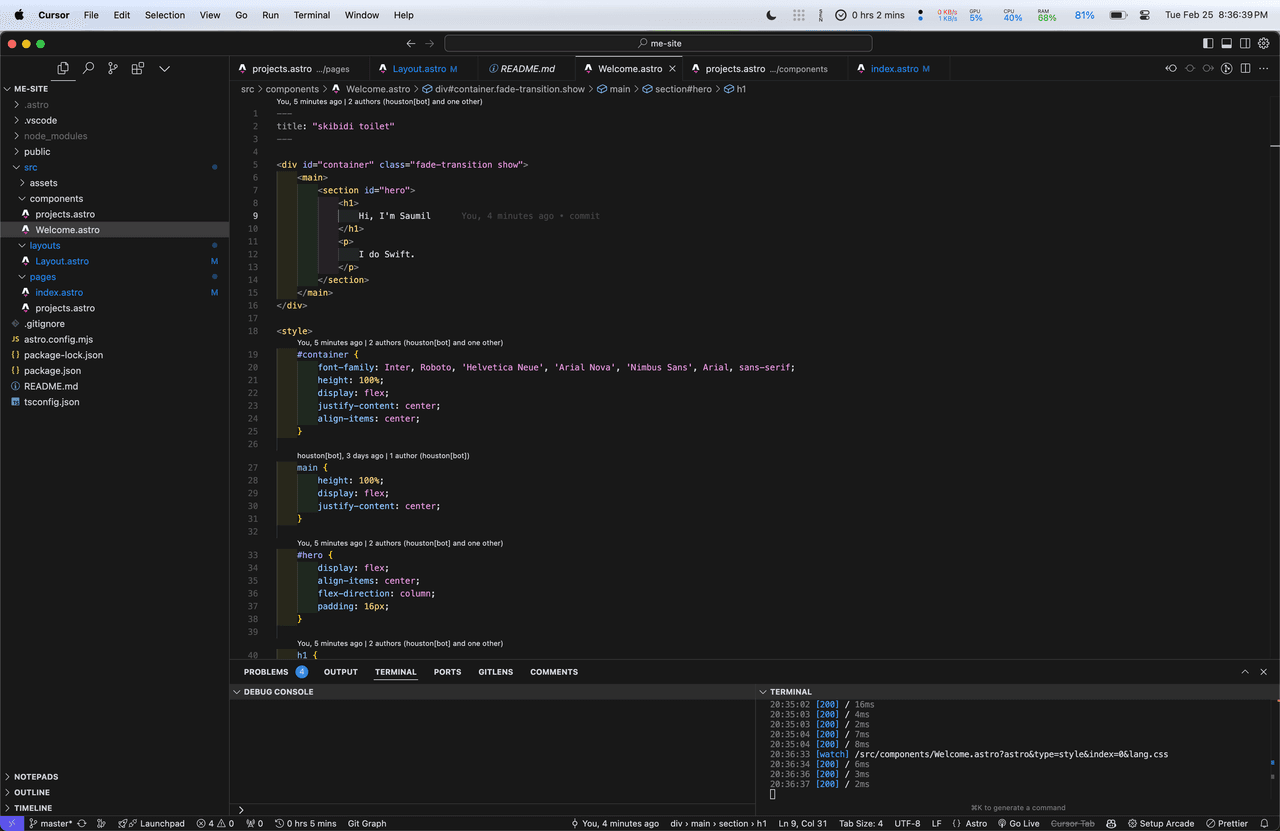Open the Source Control view icon
The height and width of the screenshot is (831, 1280).
(112, 68)
